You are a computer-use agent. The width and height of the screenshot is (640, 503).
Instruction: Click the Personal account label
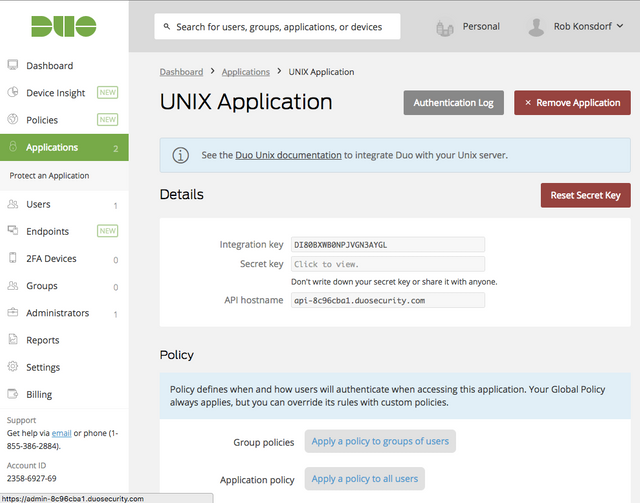[481, 27]
